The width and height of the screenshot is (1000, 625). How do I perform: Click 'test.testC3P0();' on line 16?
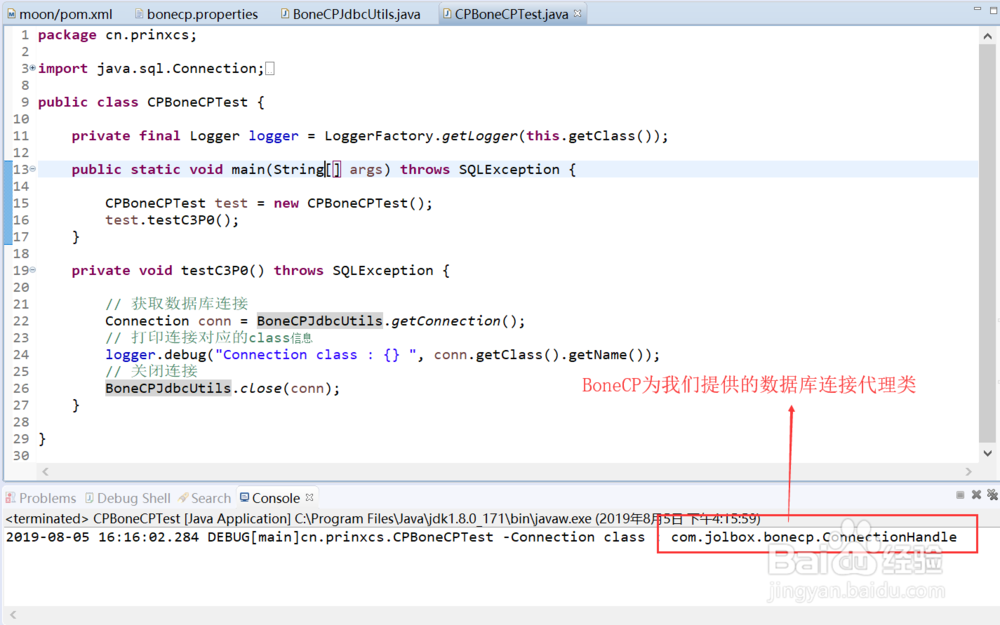[x=172, y=220]
